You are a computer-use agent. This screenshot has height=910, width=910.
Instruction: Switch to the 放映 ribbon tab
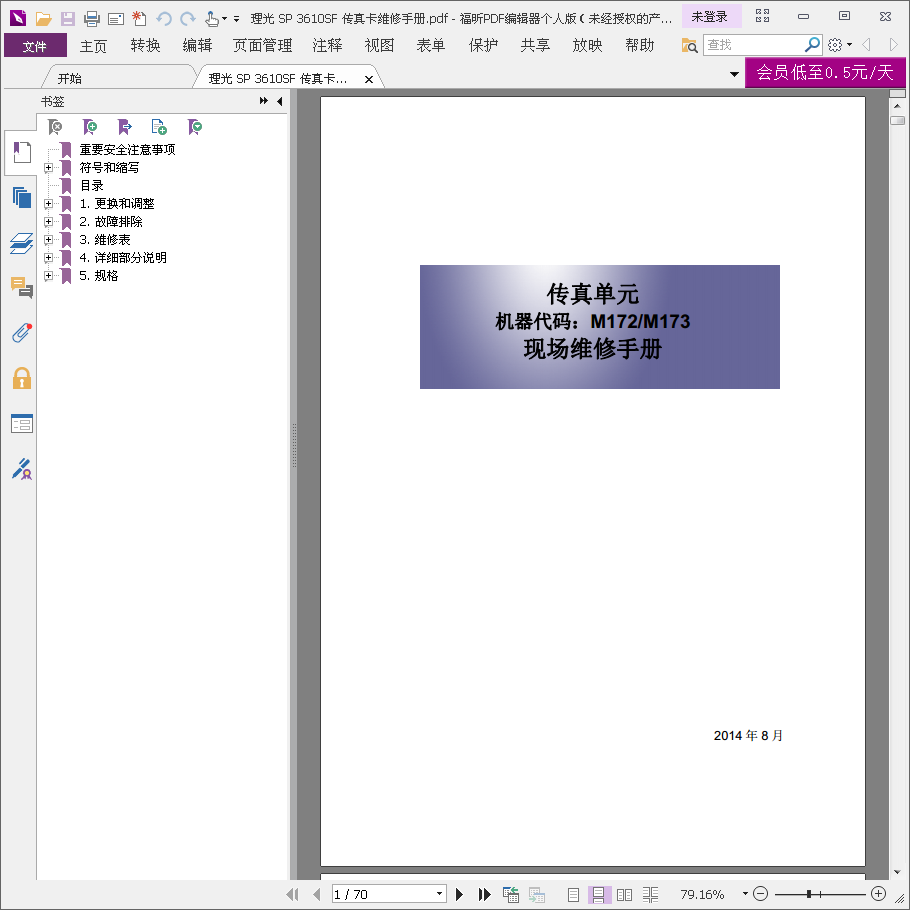tap(587, 45)
